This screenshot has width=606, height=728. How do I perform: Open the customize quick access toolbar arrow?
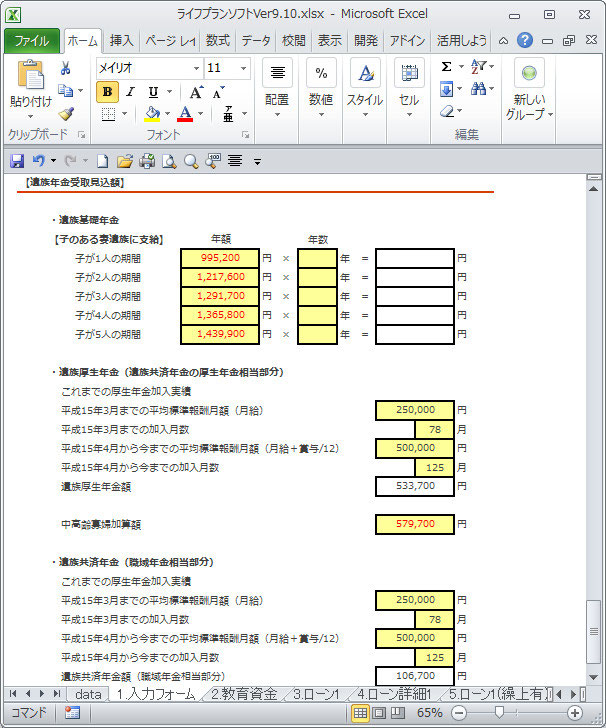click(x=257, y=162)
